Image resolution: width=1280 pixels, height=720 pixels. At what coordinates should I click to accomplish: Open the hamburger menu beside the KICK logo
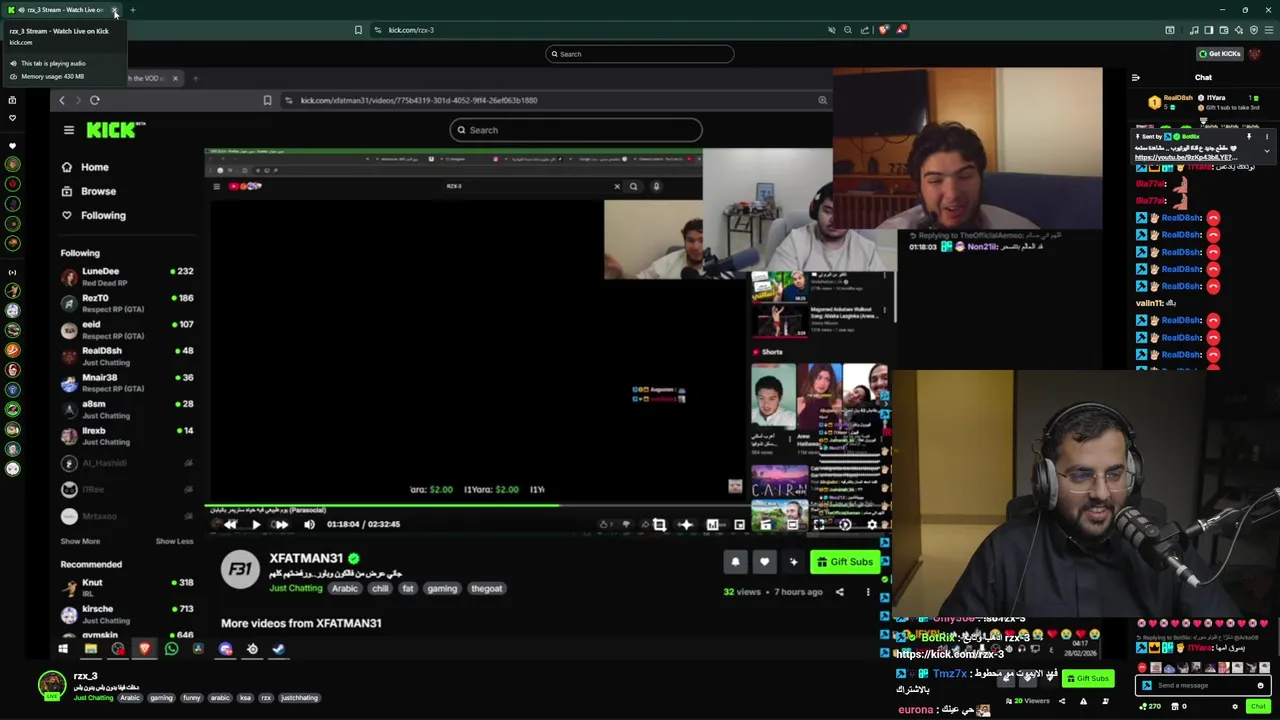click(x=69, y=130)
